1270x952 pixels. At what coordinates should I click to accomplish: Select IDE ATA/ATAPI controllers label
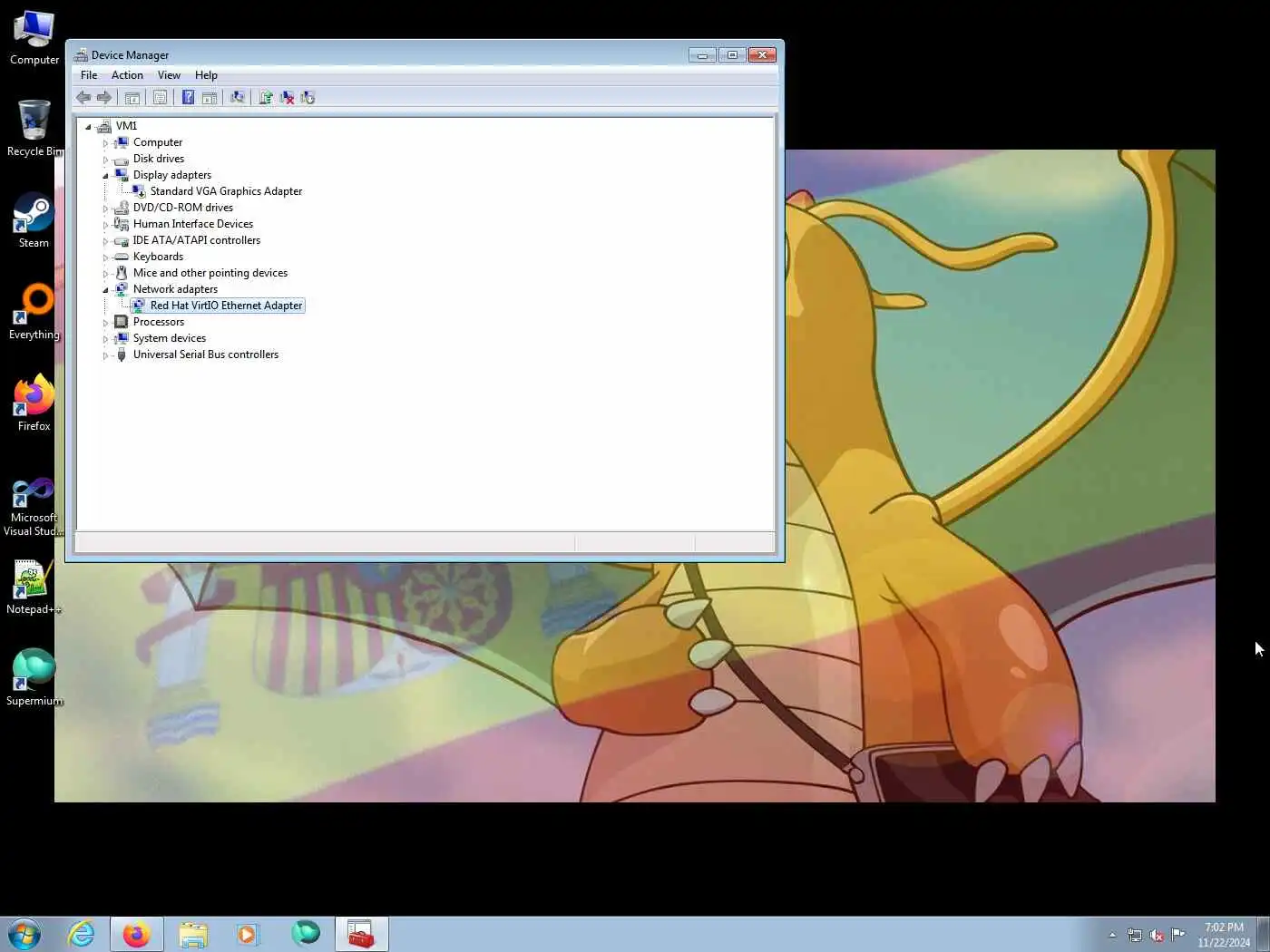[196, 240]
